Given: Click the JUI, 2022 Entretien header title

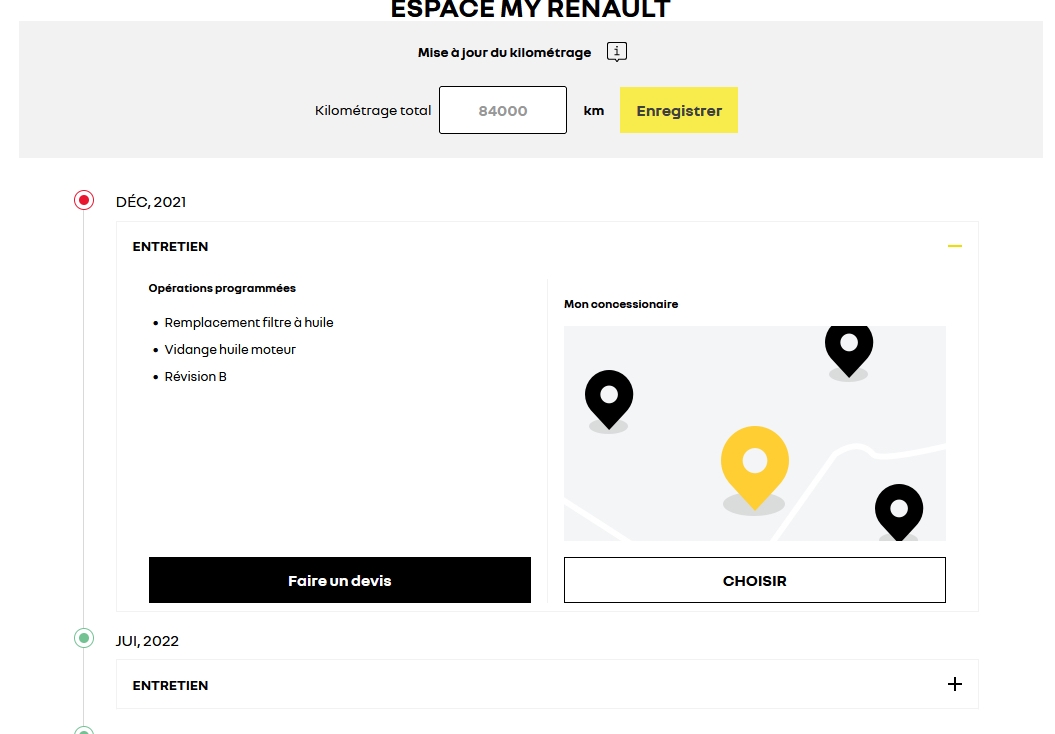Looking at the screenshot, I should [170, 685].
